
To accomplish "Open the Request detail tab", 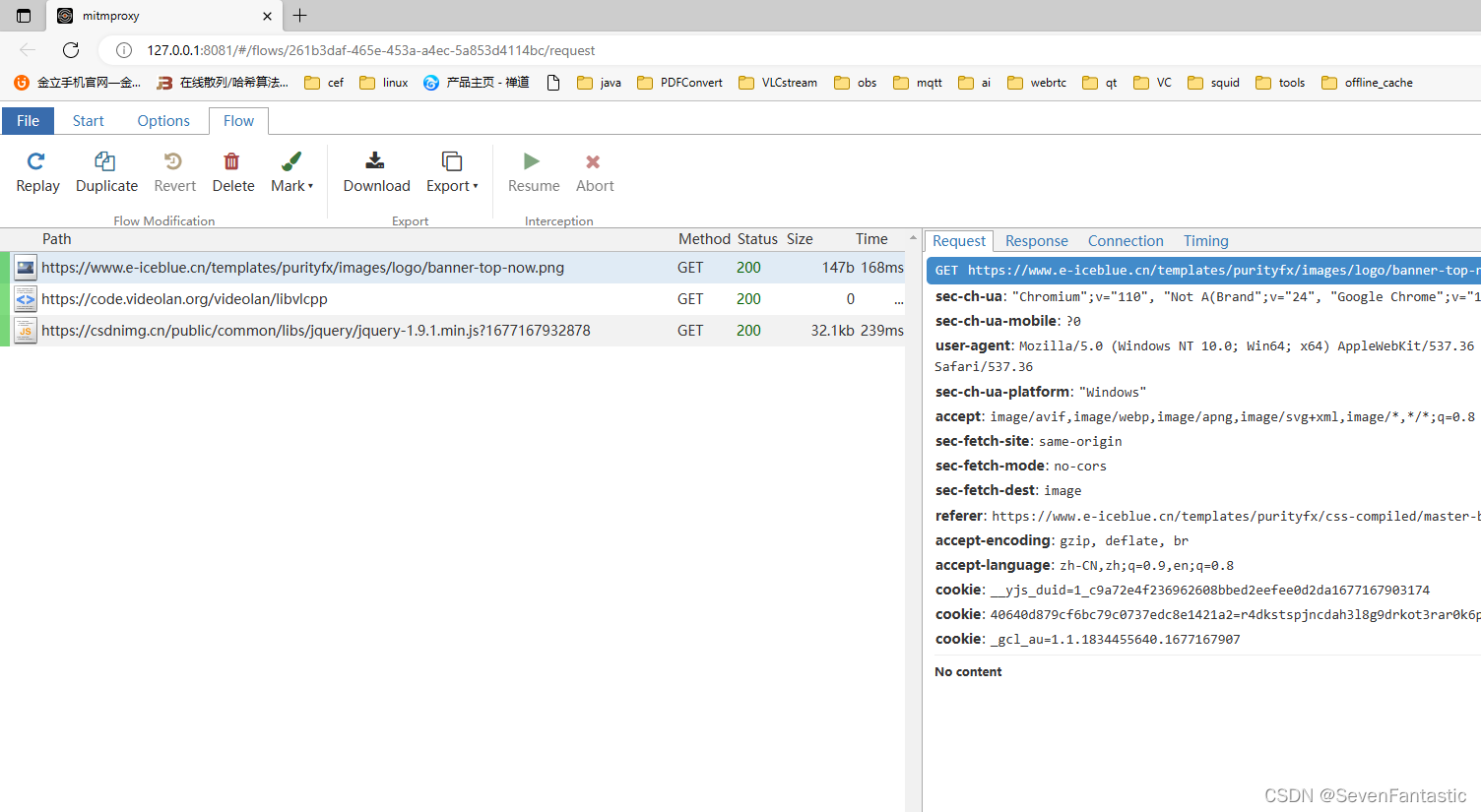I will (959, 241).
